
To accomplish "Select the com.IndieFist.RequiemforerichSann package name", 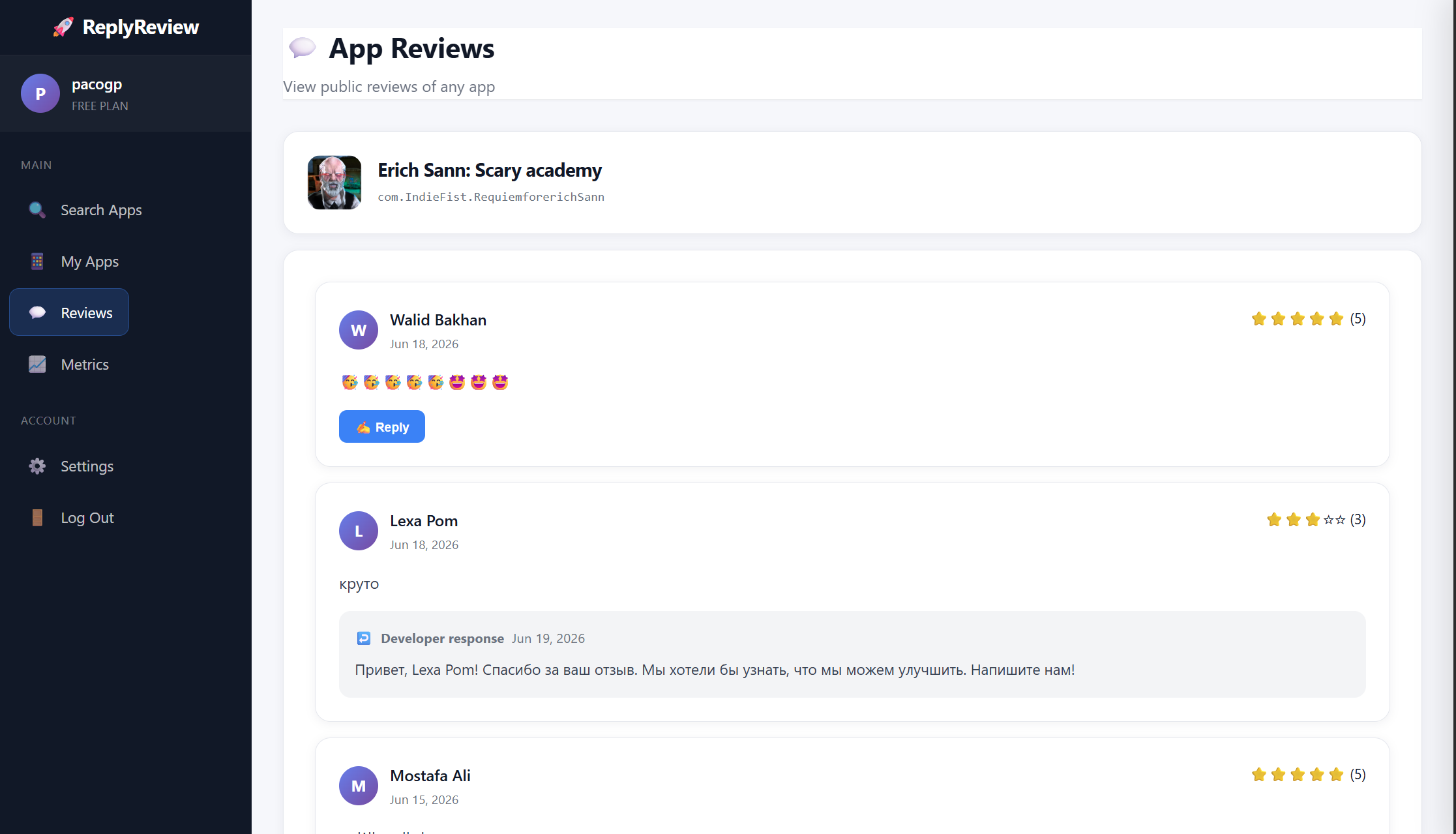I will tap(491, 197).
